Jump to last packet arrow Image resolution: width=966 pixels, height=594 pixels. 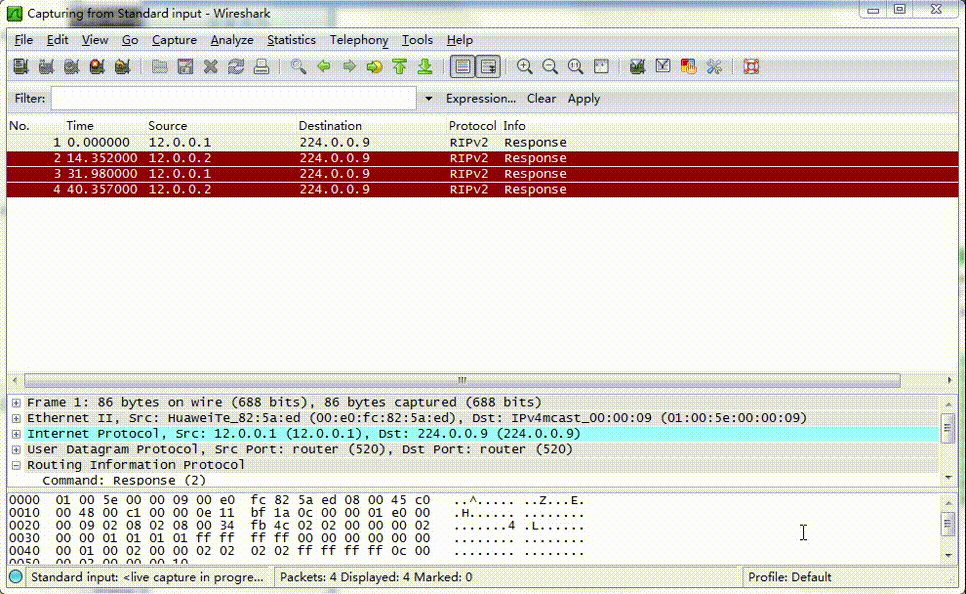[x=425, y=67]
